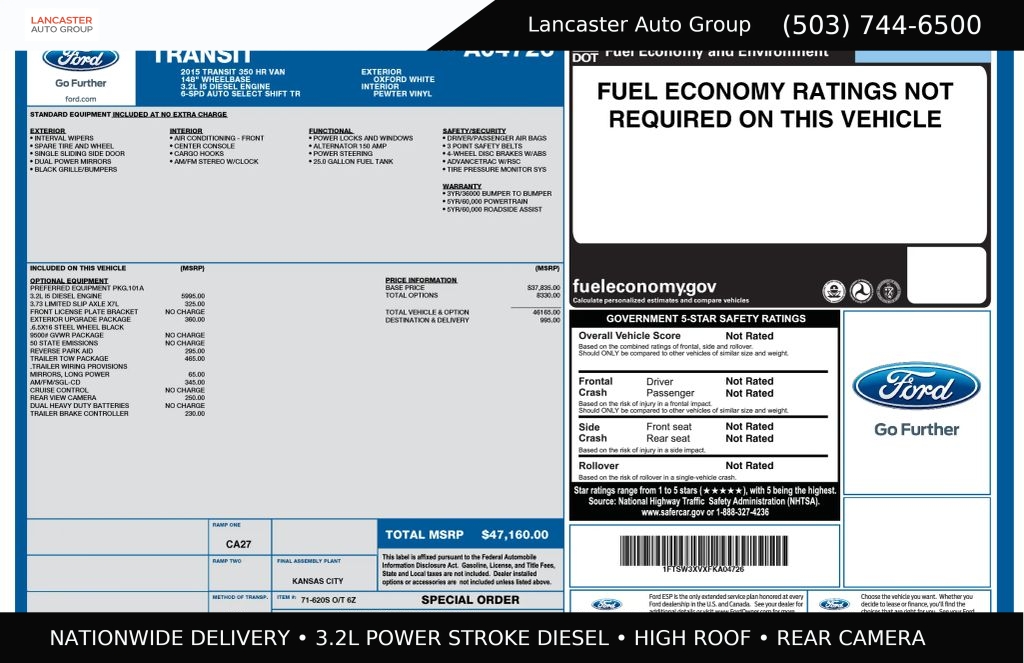Click the small Ford logo beside Ford ESP text
The height and width of the screenshot is (663, 1024).
[607, 604]
